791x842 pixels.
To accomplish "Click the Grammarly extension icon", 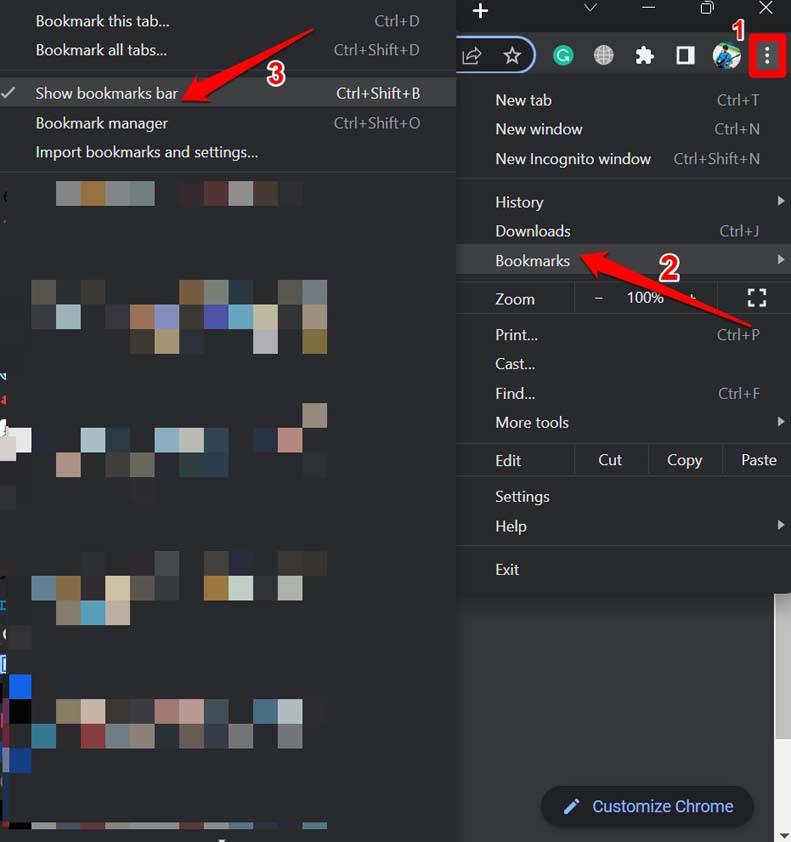I will (564, 56).
